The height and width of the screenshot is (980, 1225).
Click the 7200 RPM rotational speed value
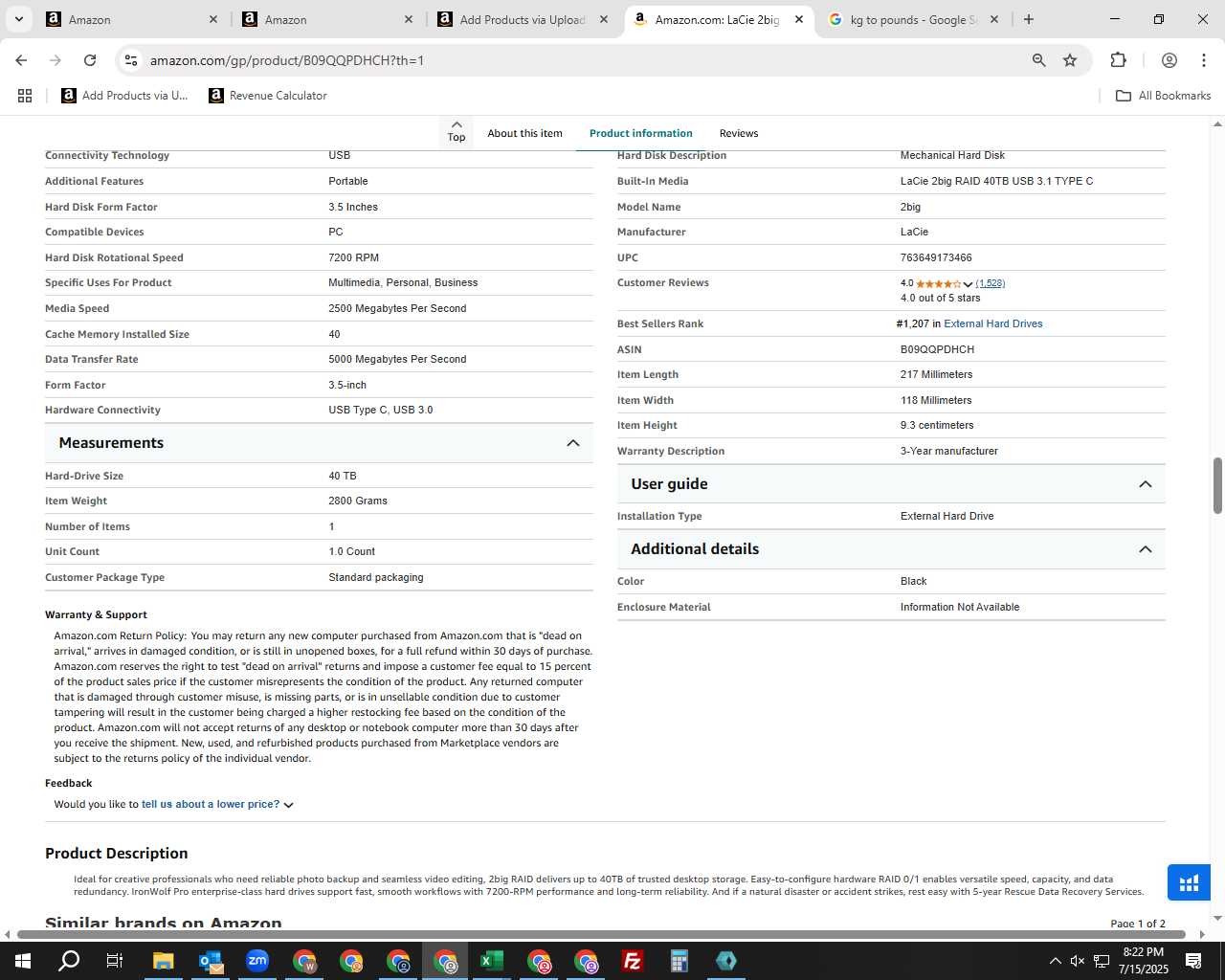click(x=353, y=257)
